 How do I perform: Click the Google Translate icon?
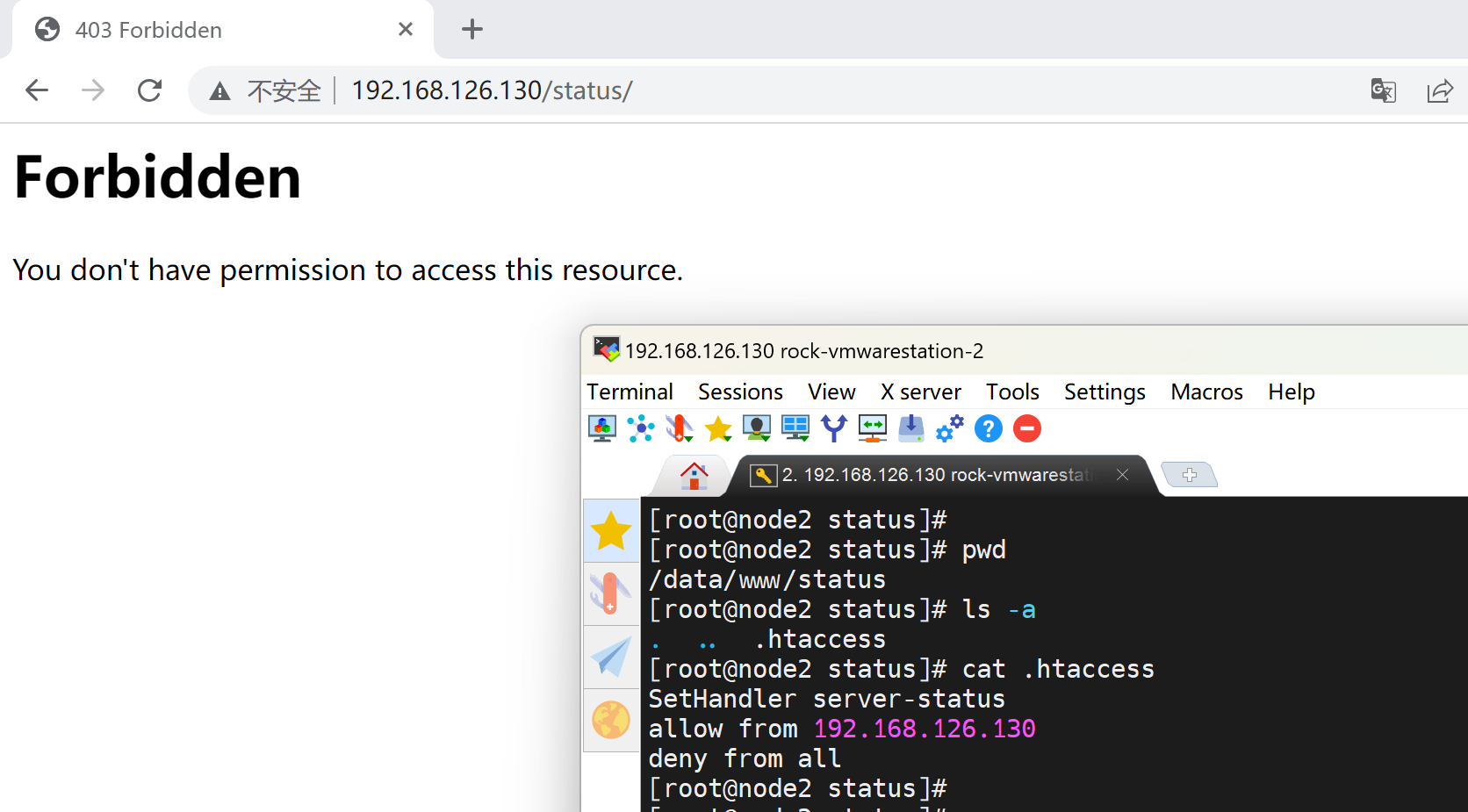[1383, 90]
